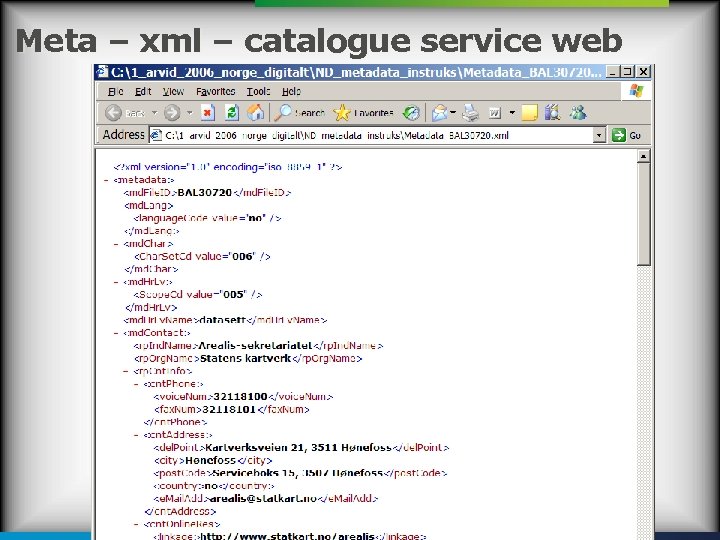Expand the Address bar dropdown list
This screenshot has width=720, height=540.
coord(599,135)
